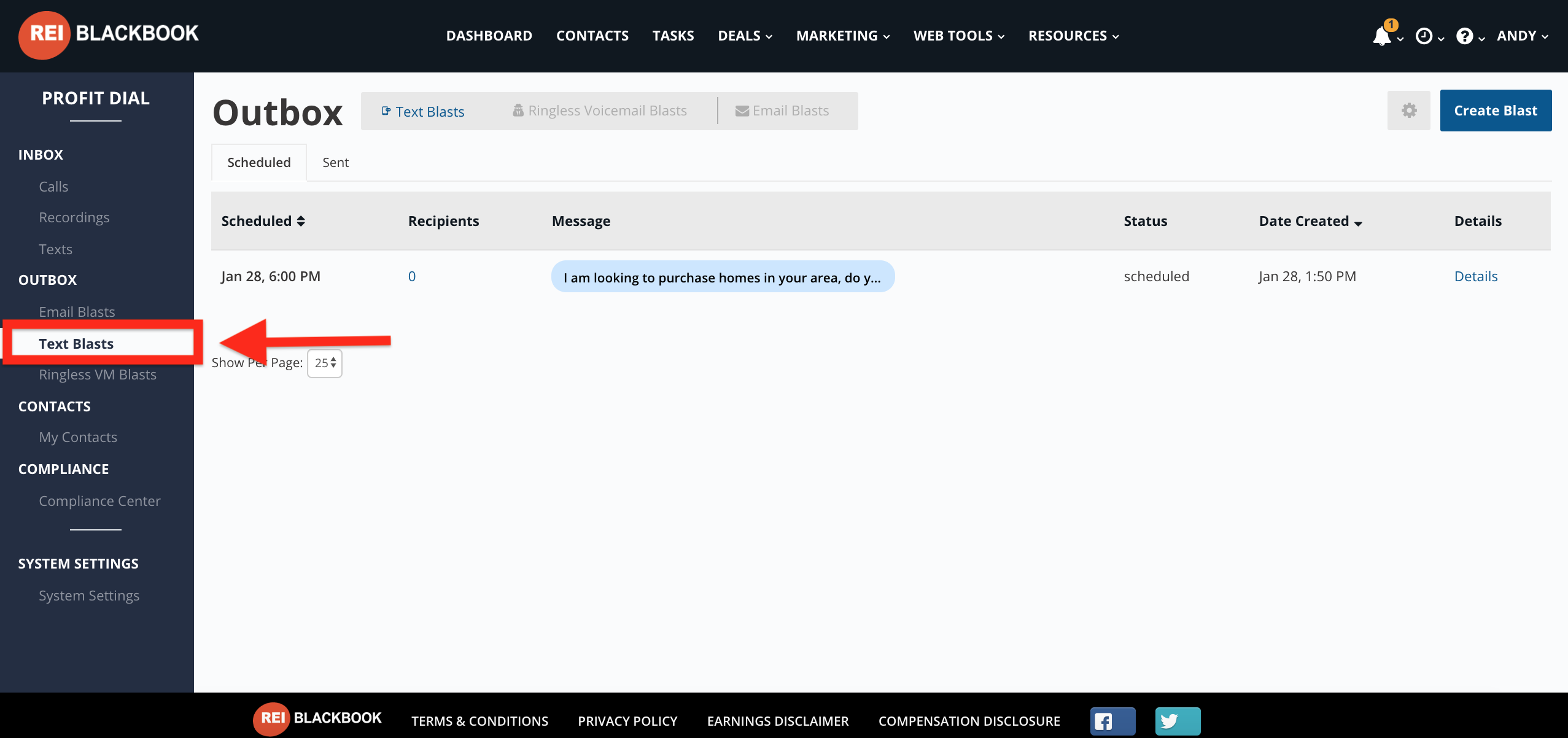The image size is (1568, 738).
Task: Open EARNINGS DISCLAIMER footer link
Action: (778, 721)
